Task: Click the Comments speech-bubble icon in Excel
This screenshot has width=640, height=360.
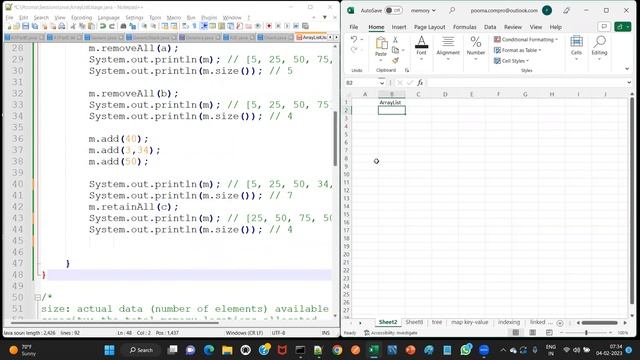Action: (x=604, y=27)
